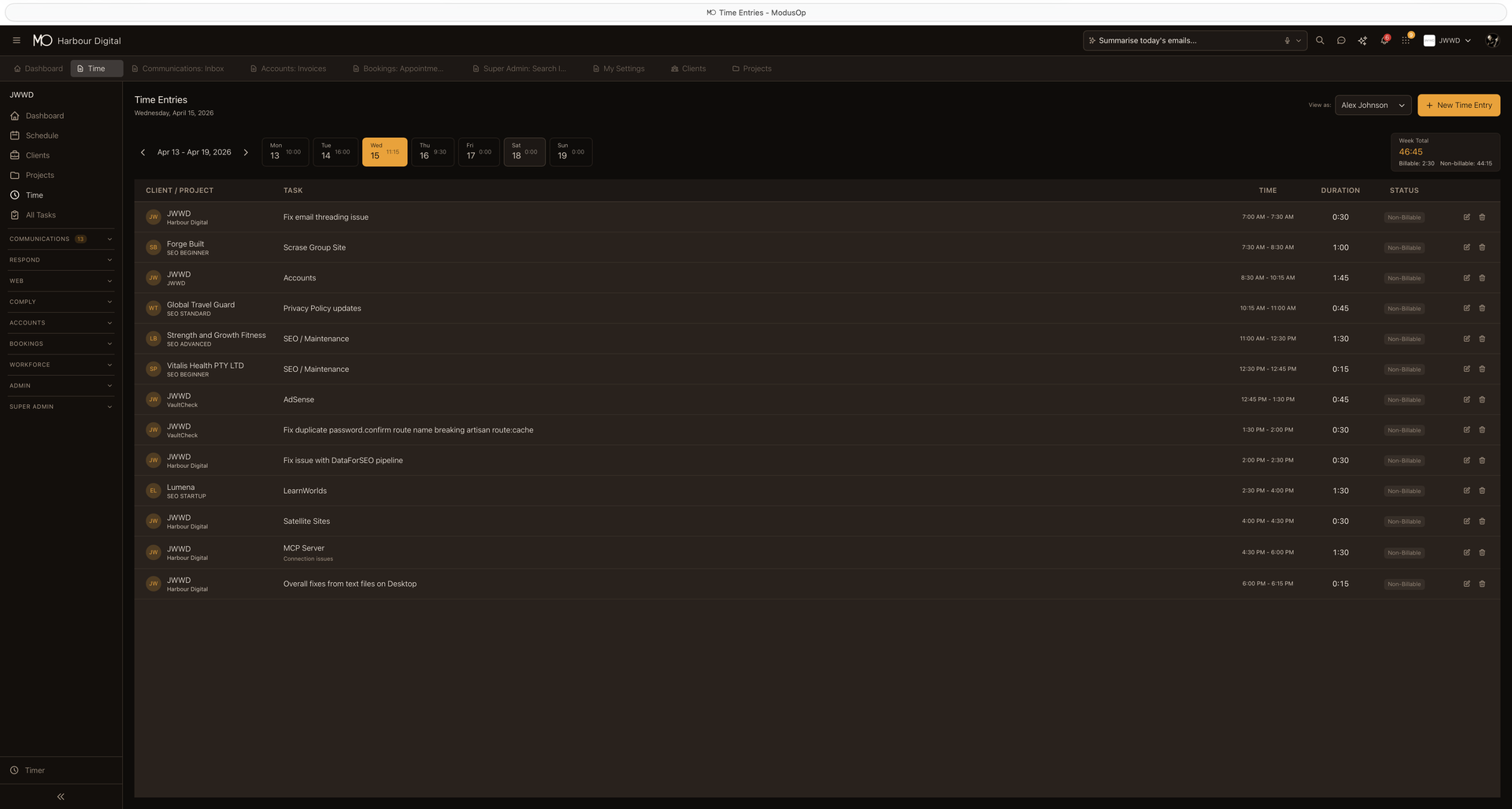This screenshot has width=1512, height=809.
Task: Click the AI sparkles icon in top bar
Action: click(x=1362, y=40)
